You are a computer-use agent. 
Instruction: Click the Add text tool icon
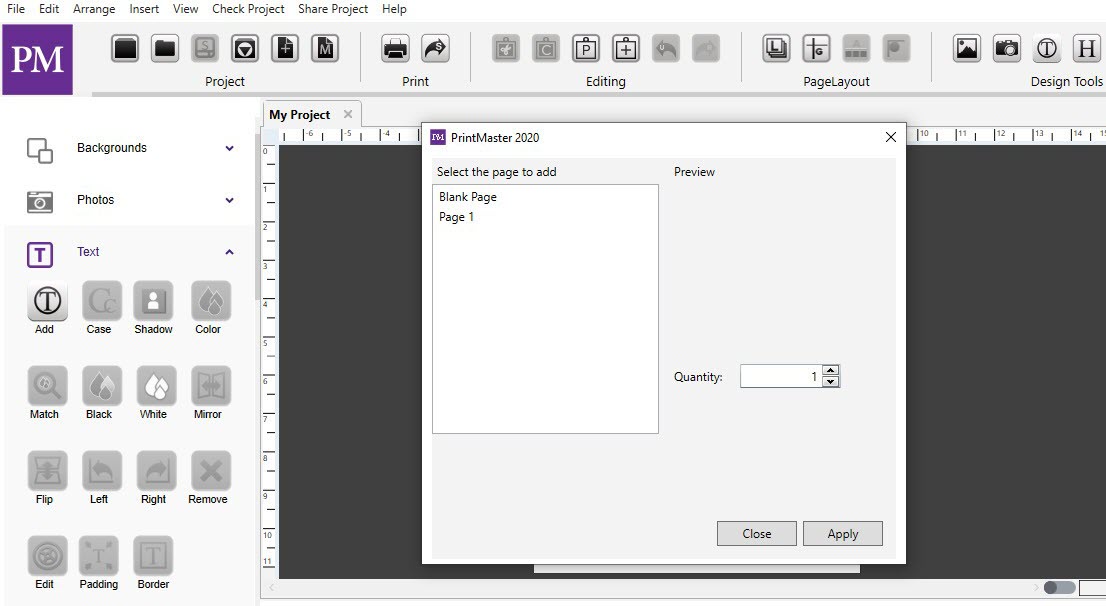tap(47, 301)
